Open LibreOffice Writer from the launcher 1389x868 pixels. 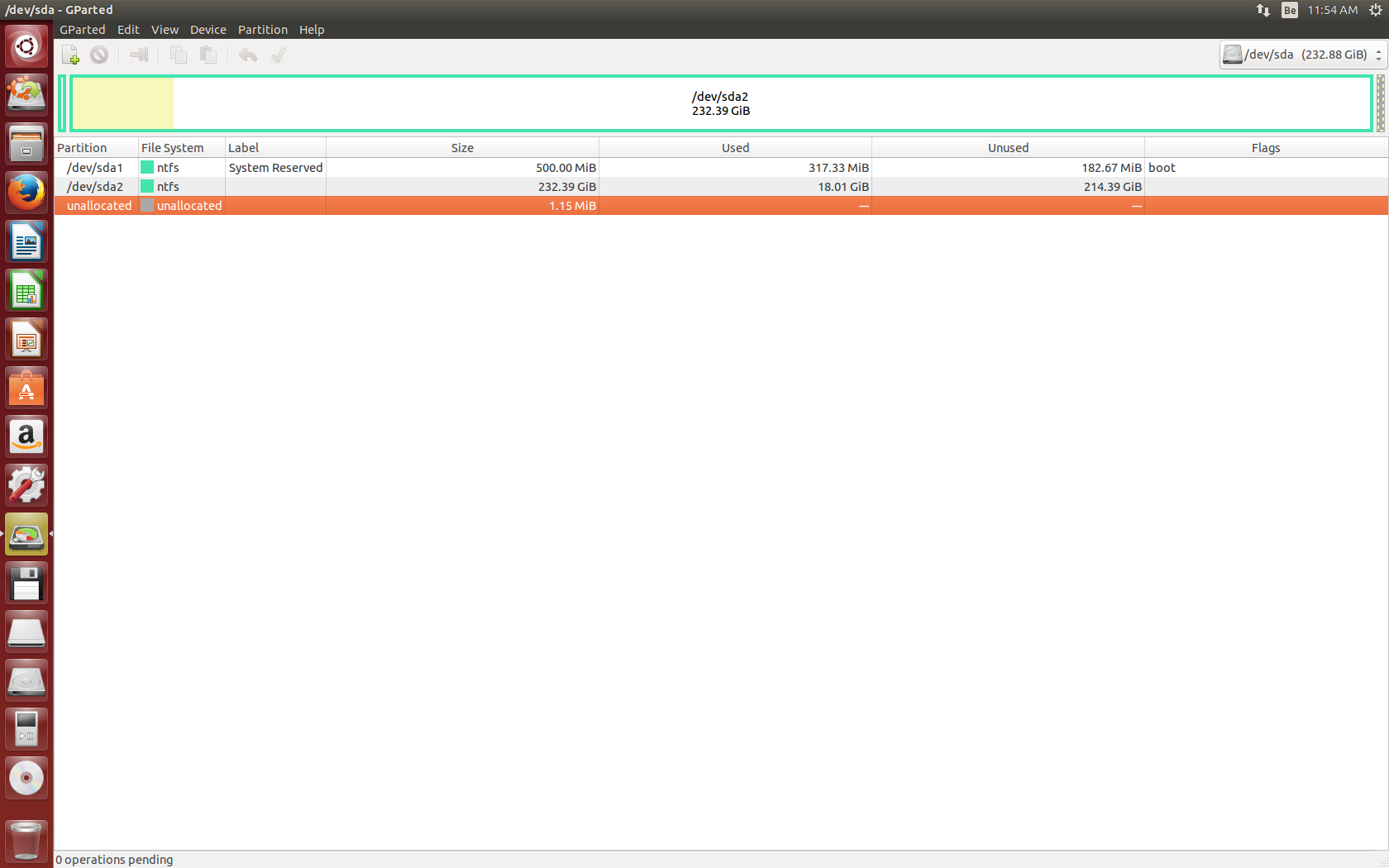pyautogui.click(x=26, y=241)
